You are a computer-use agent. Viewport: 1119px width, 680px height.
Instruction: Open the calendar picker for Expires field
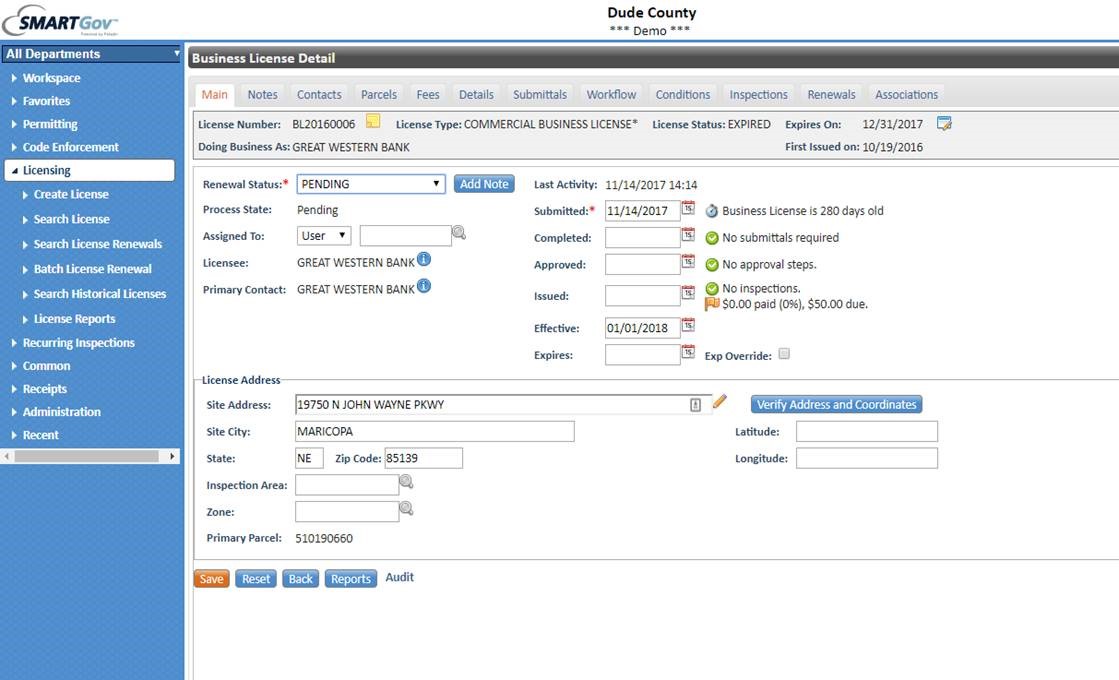point(688,353)
